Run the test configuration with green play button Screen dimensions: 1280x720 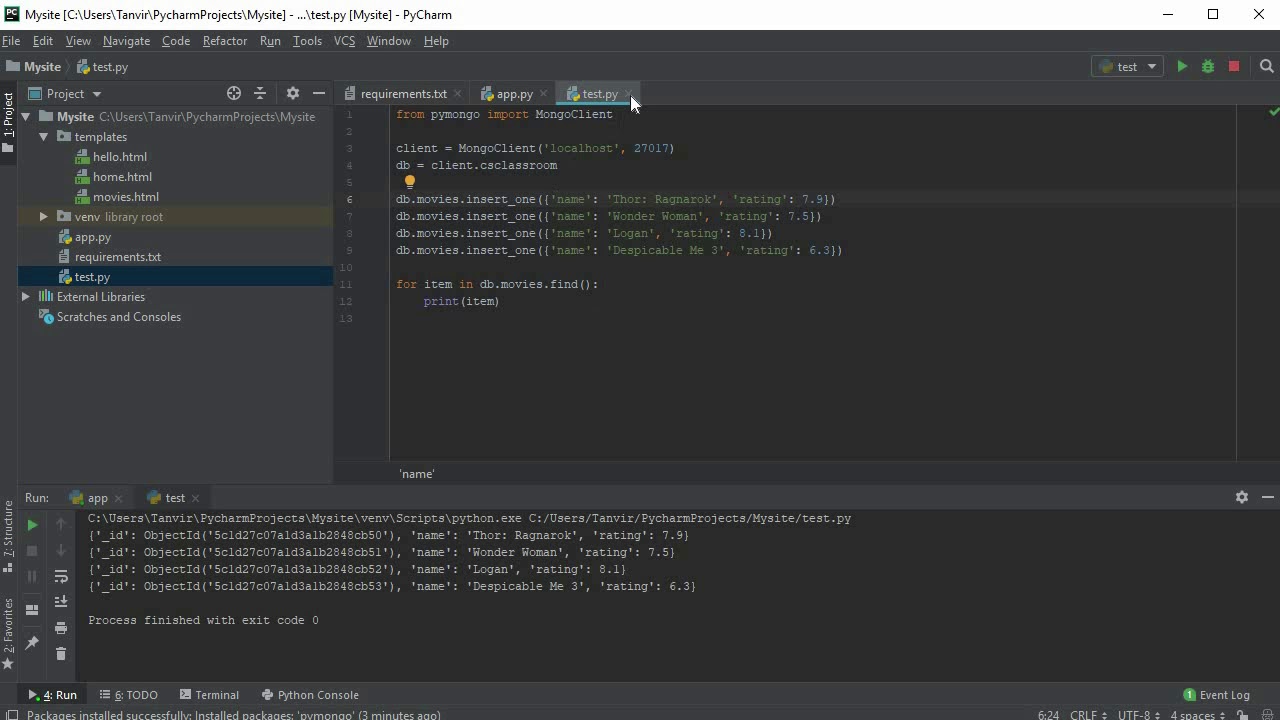1182,66
